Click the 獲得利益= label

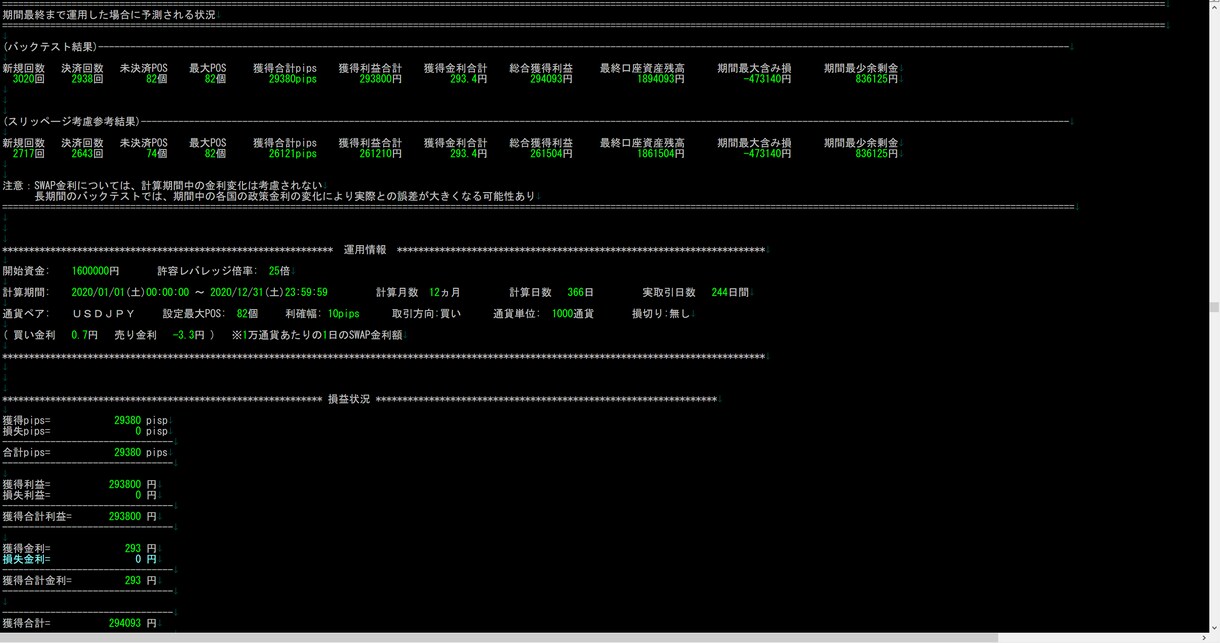(x=26, y=485)
